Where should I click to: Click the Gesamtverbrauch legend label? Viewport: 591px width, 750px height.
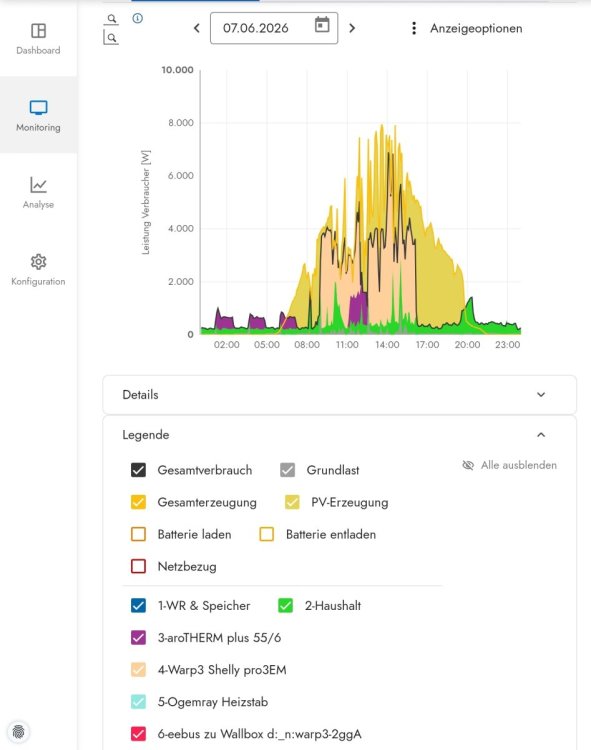205,470
